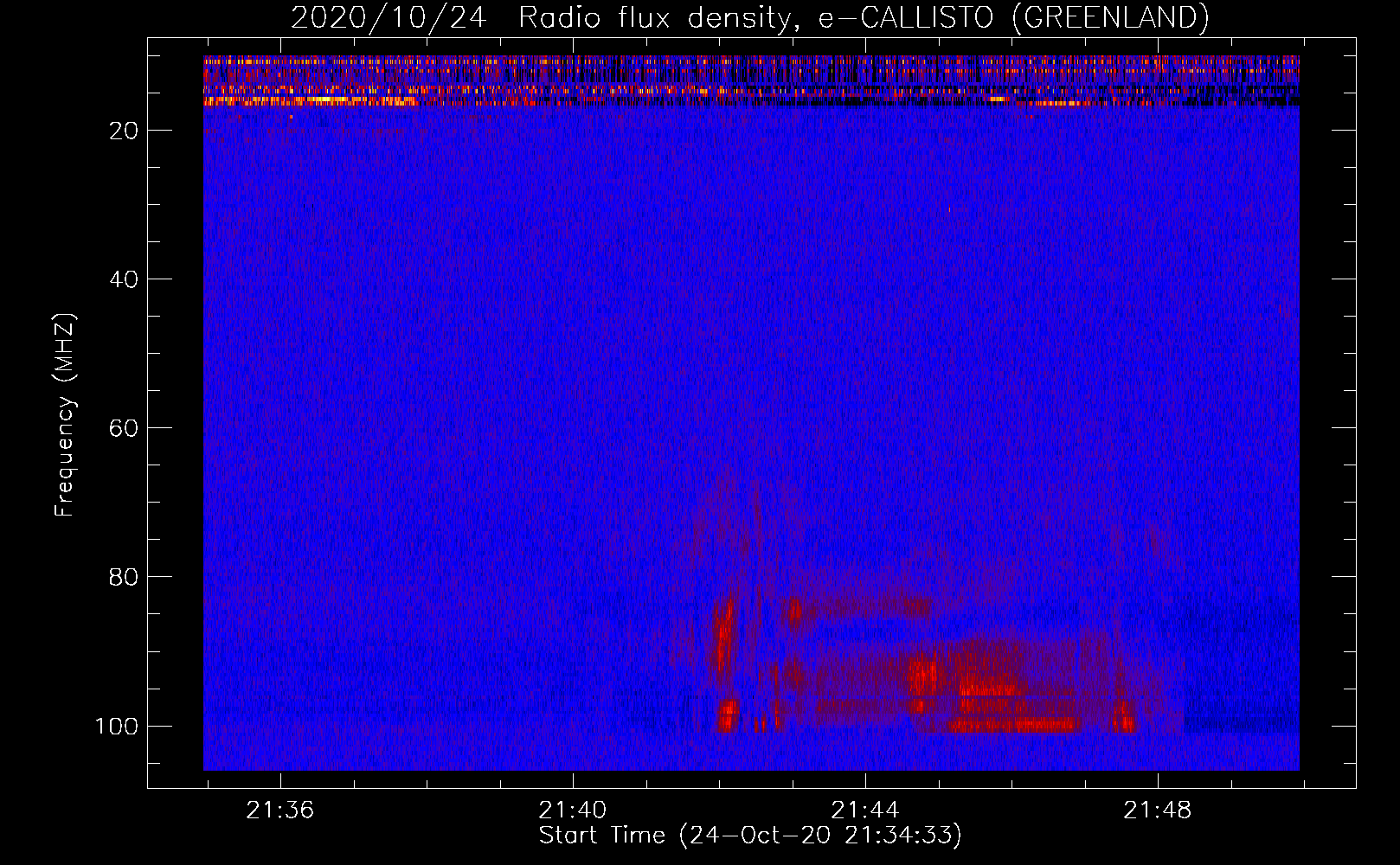Click the 60 MHz frequency tick label
The image size is (1400, 865).
tap(124, 428)
